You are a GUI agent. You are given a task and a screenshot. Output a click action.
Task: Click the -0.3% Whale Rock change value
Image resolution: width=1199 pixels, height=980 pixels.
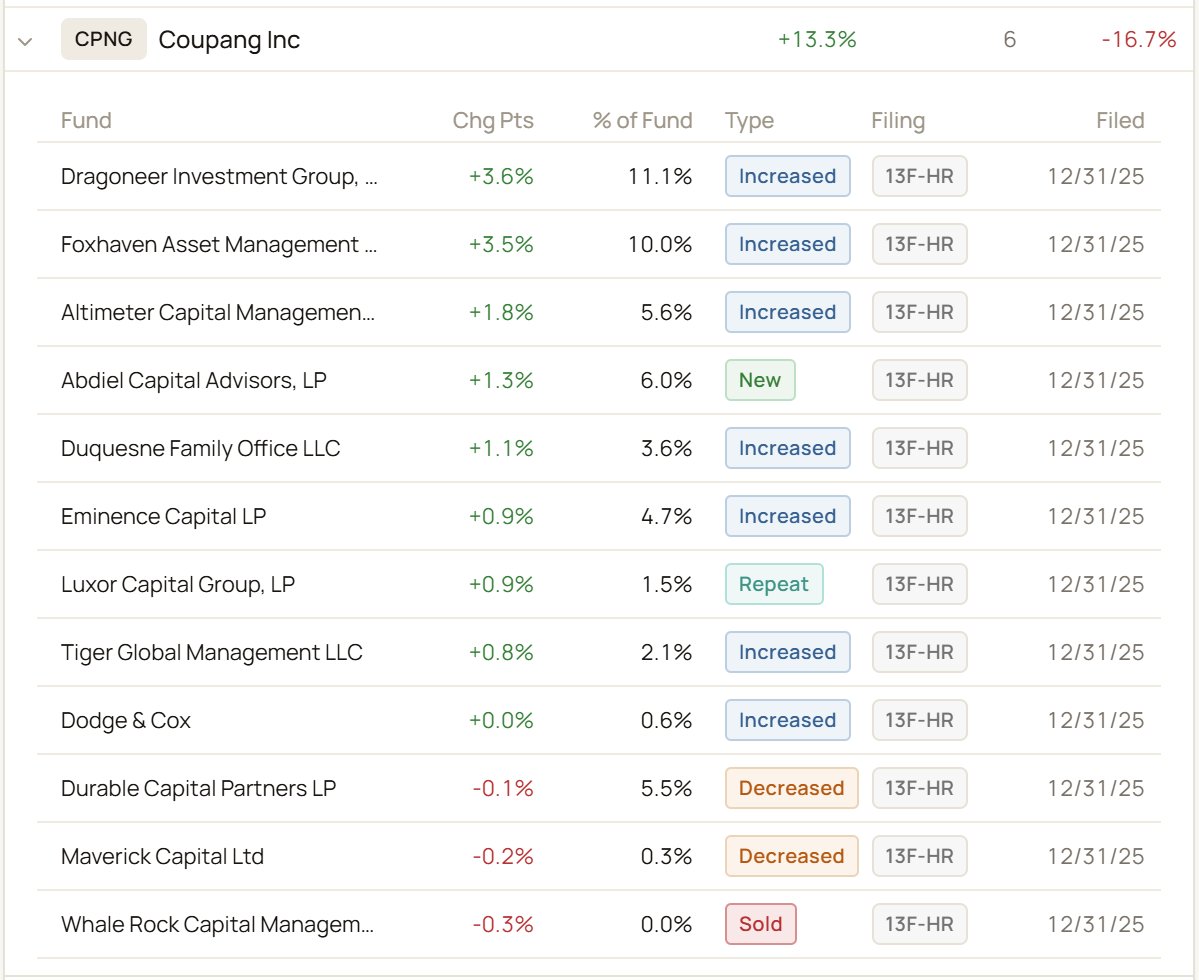502,924
